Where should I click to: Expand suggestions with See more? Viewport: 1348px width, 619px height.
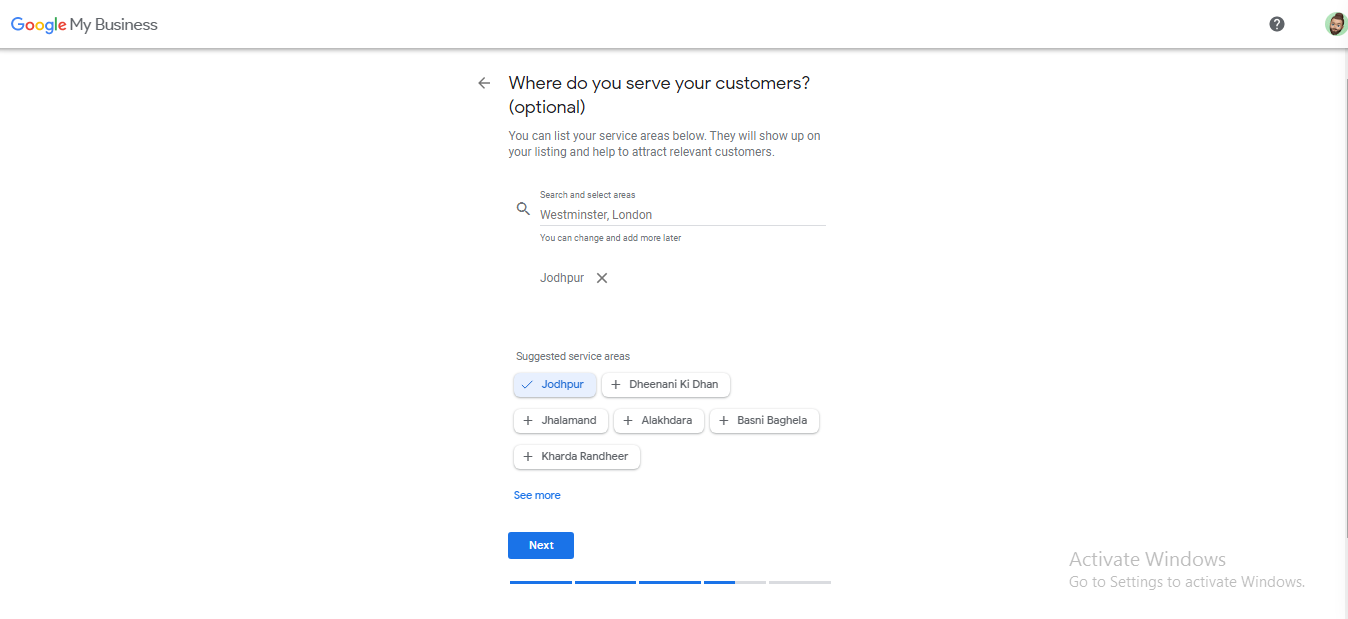537,495
